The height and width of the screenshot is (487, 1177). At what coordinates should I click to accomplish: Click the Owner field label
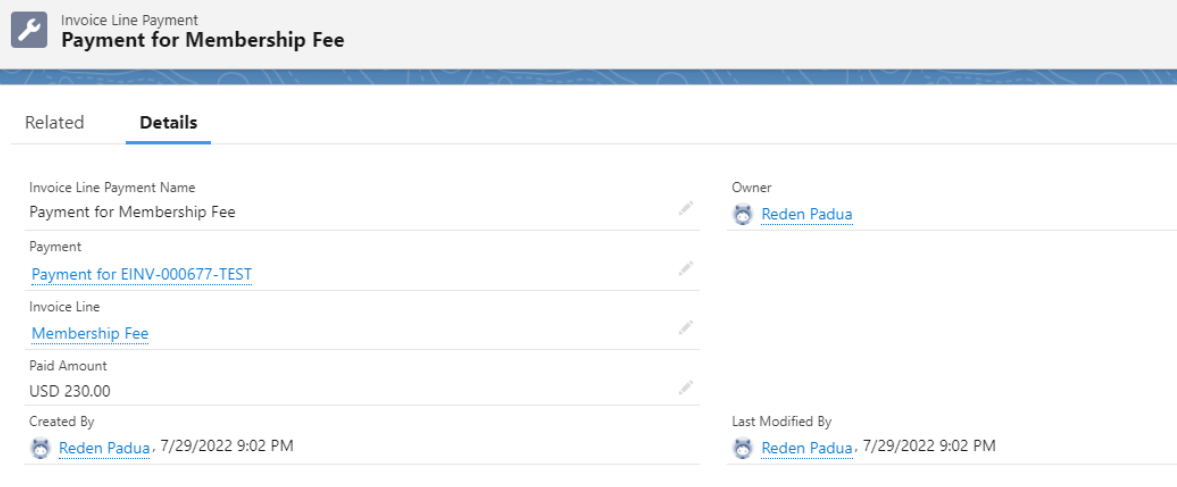coord(751,188)
